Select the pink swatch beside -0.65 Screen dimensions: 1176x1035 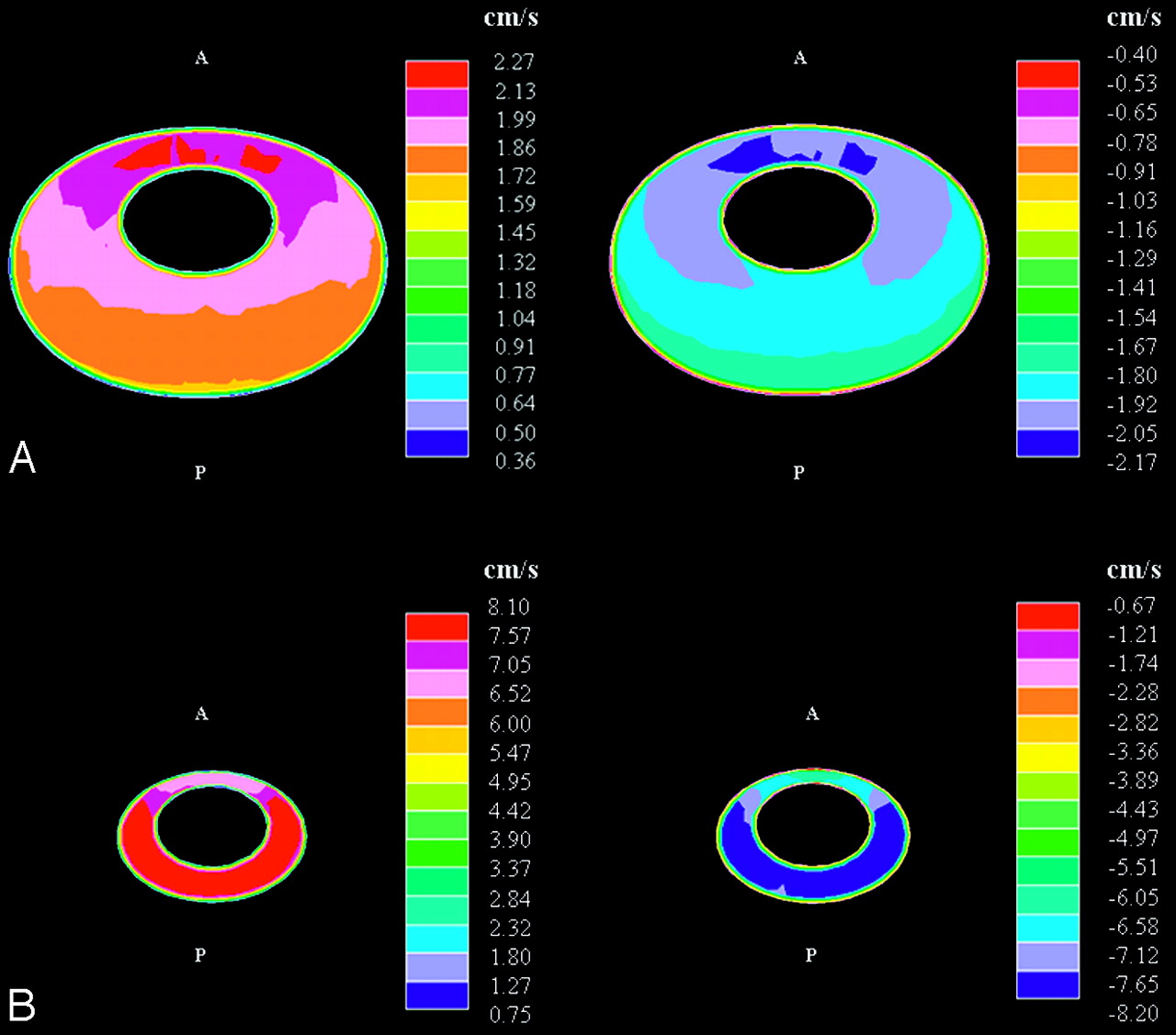[x=1048, y=131]
